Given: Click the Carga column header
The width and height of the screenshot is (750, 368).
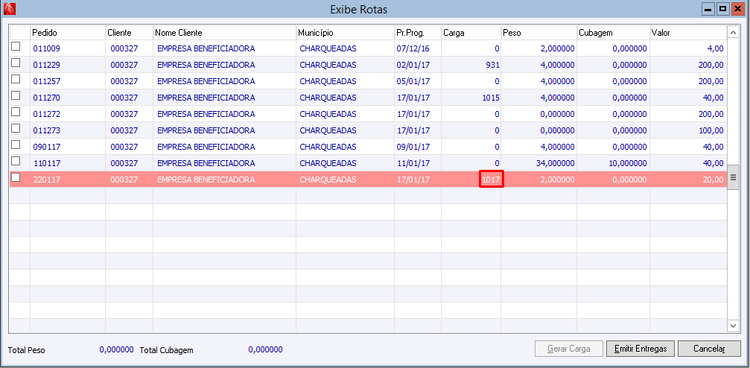Looking at the screenshot, I should point(471,33).
